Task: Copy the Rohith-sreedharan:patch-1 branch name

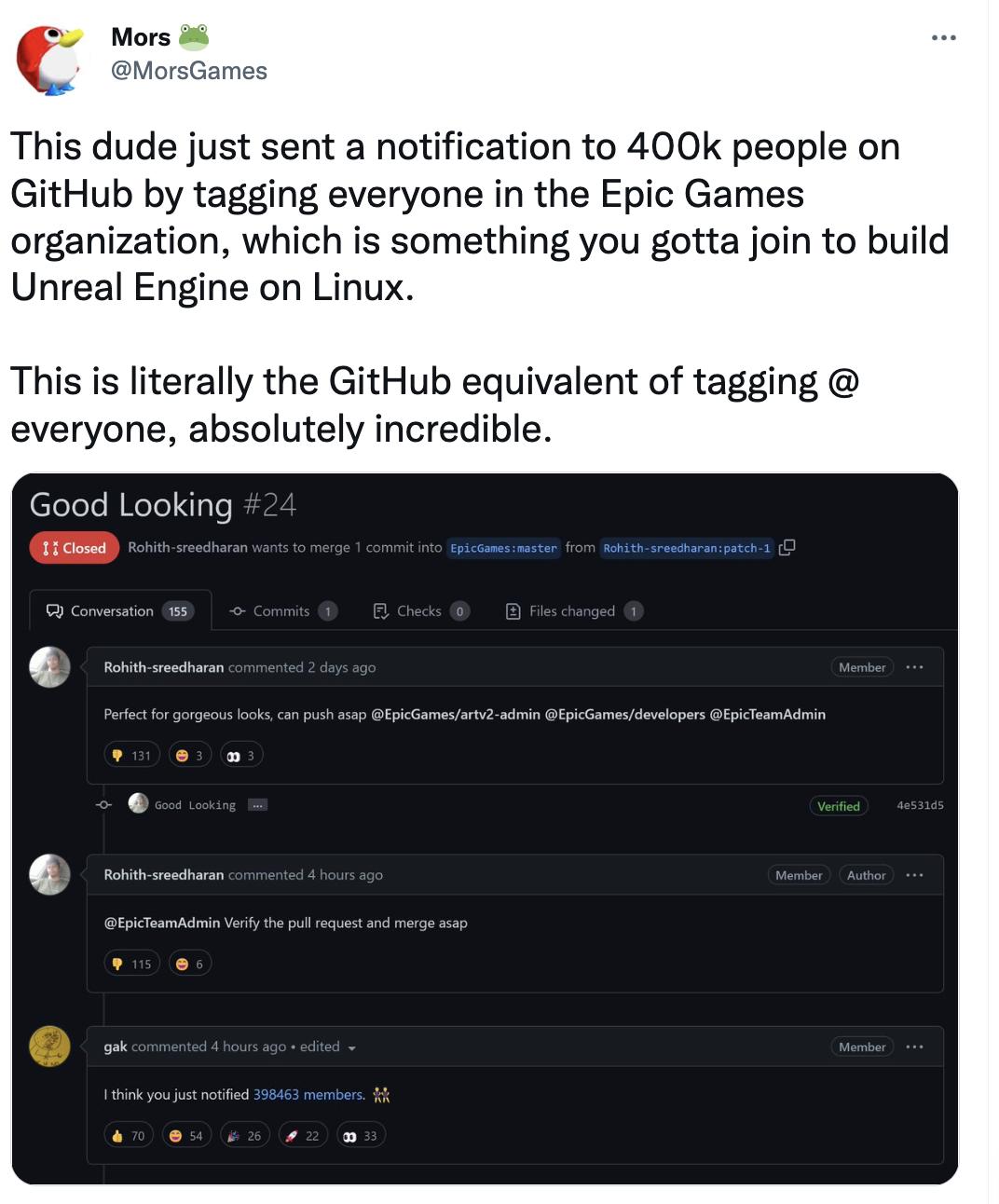Action: (x=787, y=548)
